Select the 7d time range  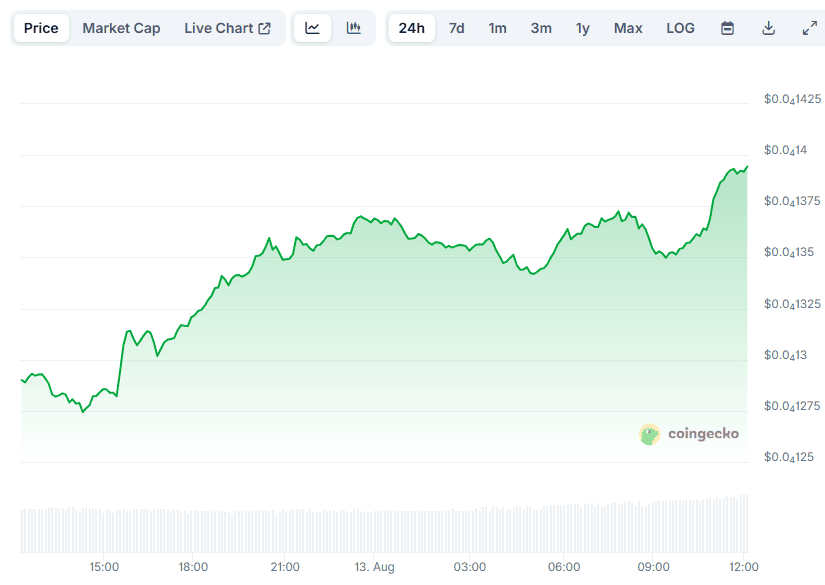tap(456, 28)
